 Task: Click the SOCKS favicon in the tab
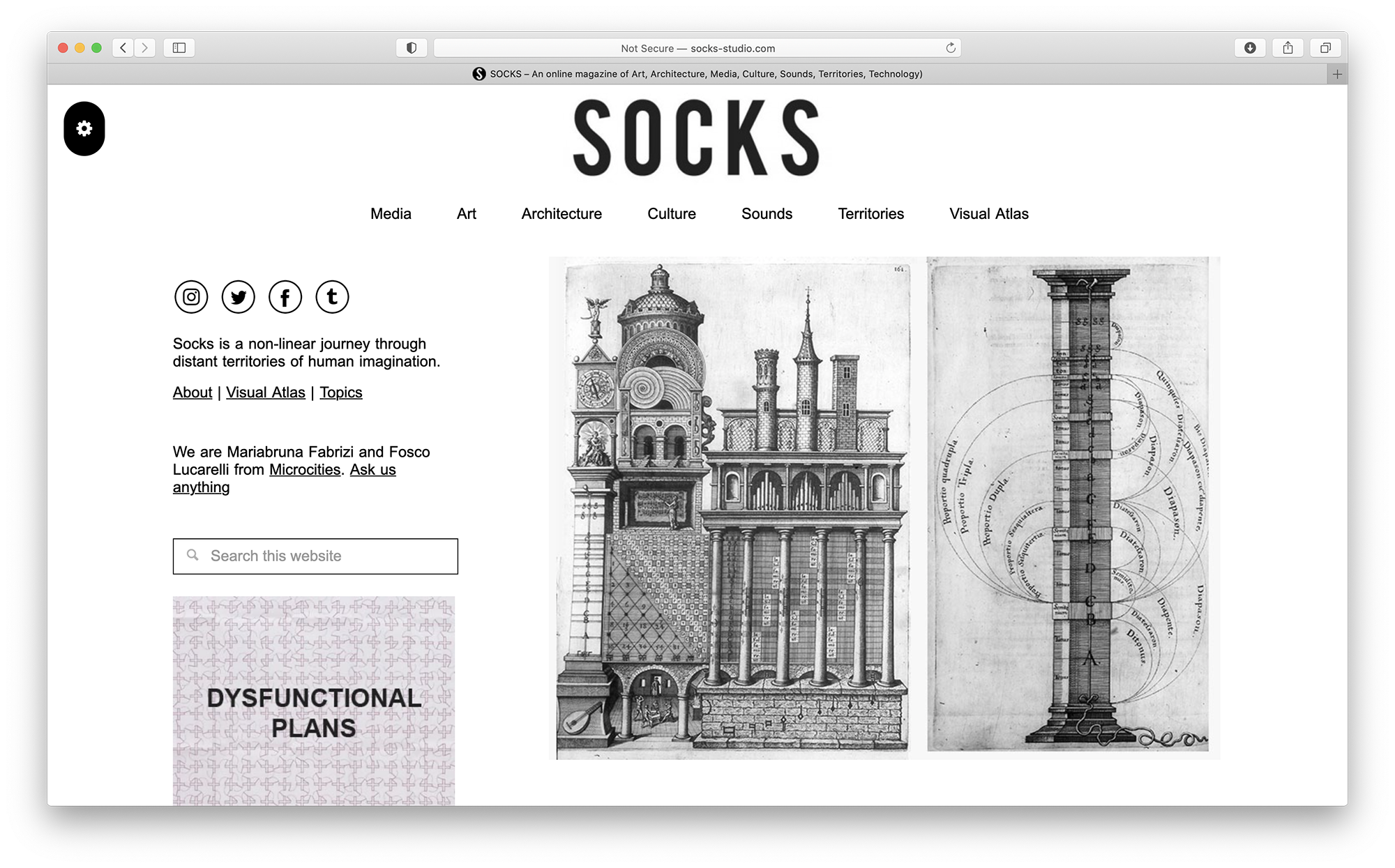479,74
